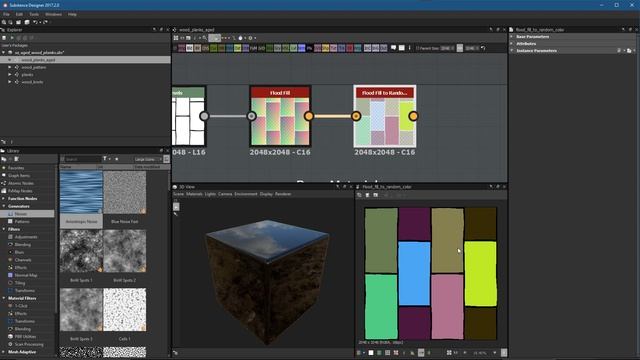Click the red tiling icon in 2D view bottom bar
The width and height of the screenshot is (640, 360).
(396, 353)
